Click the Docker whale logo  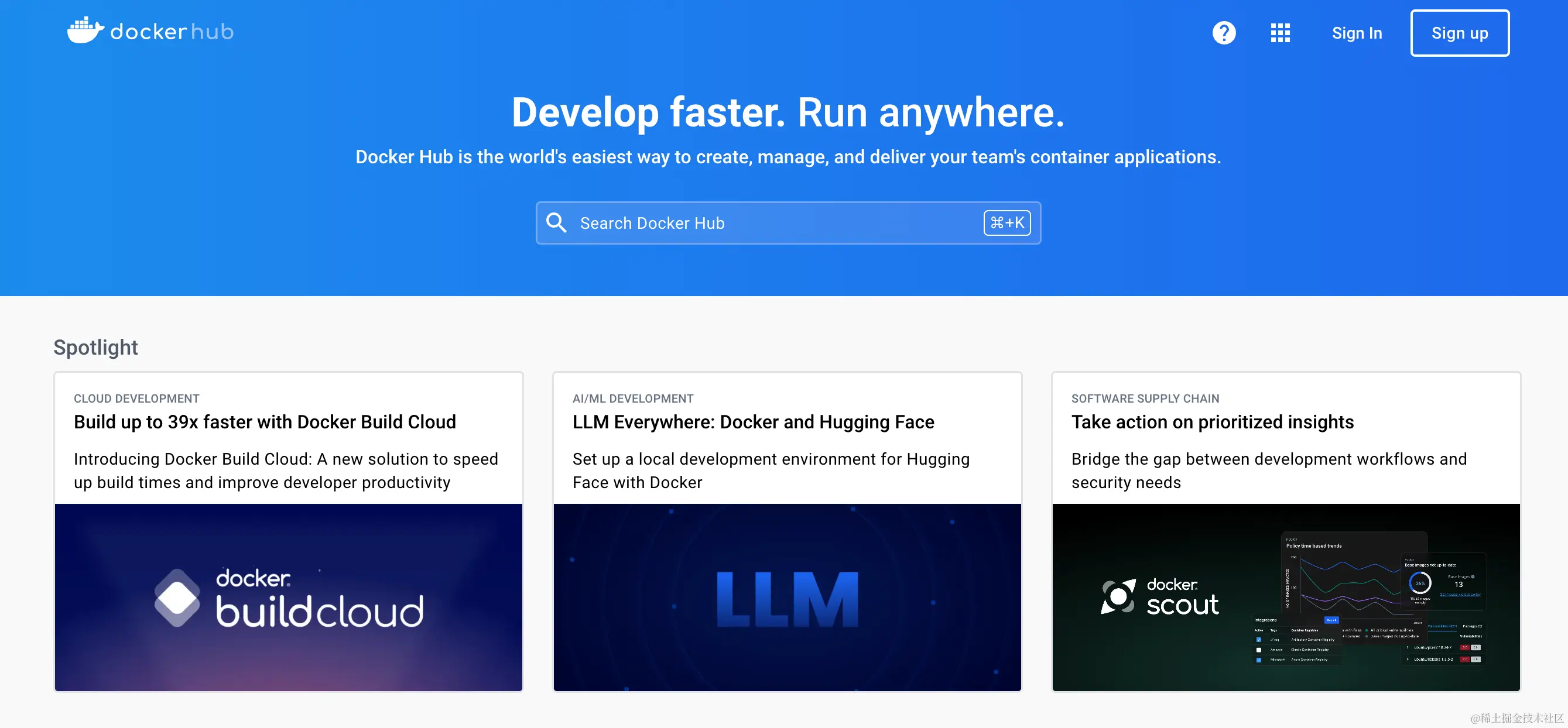coord(85,30)
